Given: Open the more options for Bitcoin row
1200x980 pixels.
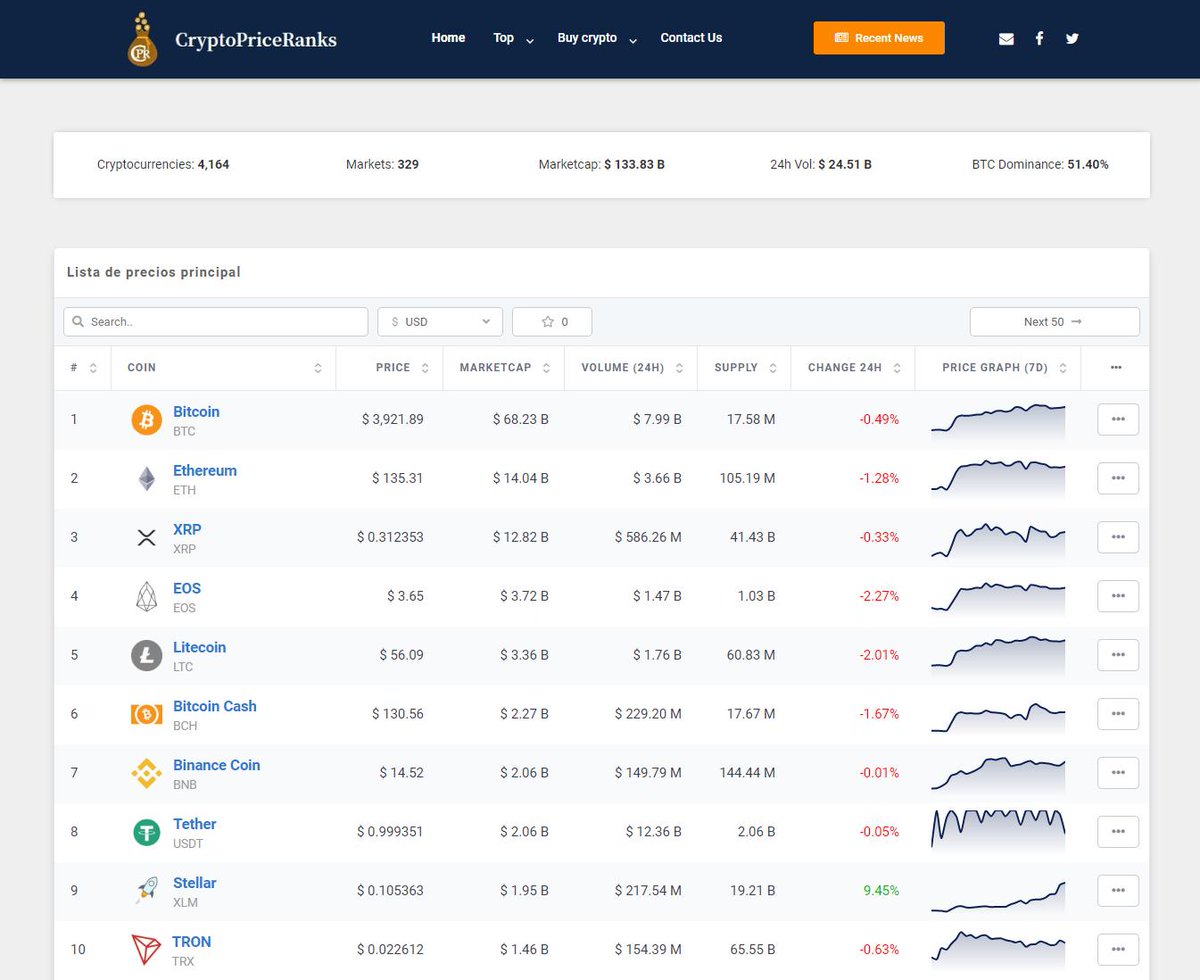Looking at the screenshot, I should [x=1118, y=420].
